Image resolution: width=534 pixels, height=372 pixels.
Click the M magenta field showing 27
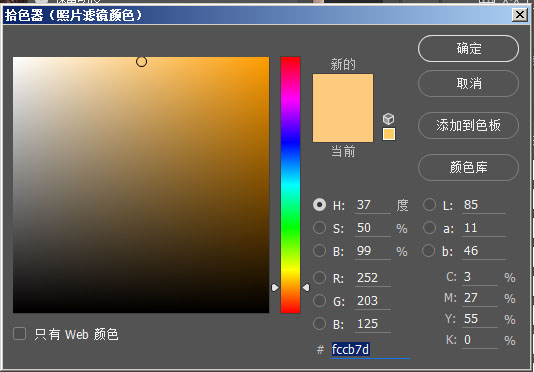[x=480, y=298]
